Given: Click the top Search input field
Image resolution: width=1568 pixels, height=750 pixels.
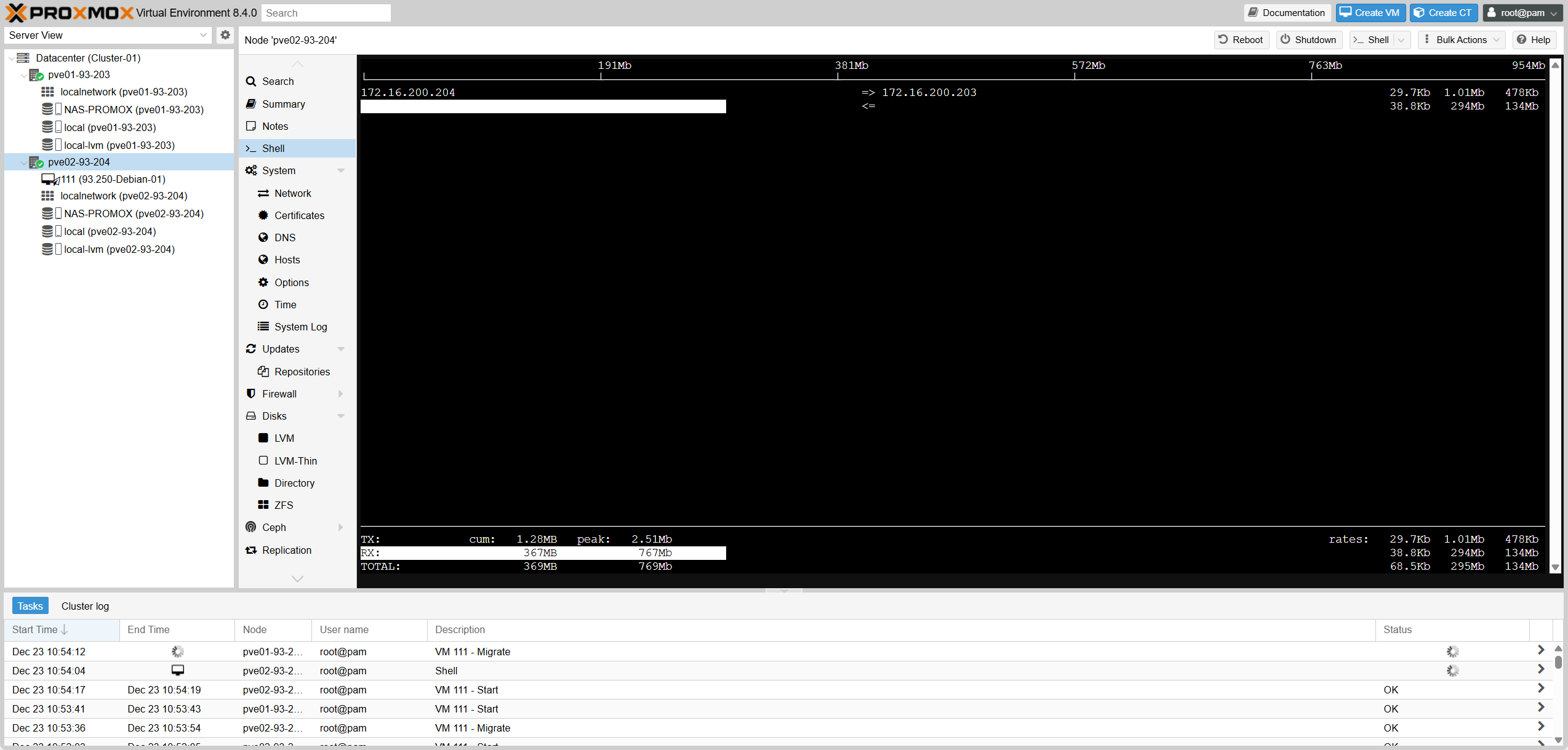Looking at the screenshot, I should 326,13.
